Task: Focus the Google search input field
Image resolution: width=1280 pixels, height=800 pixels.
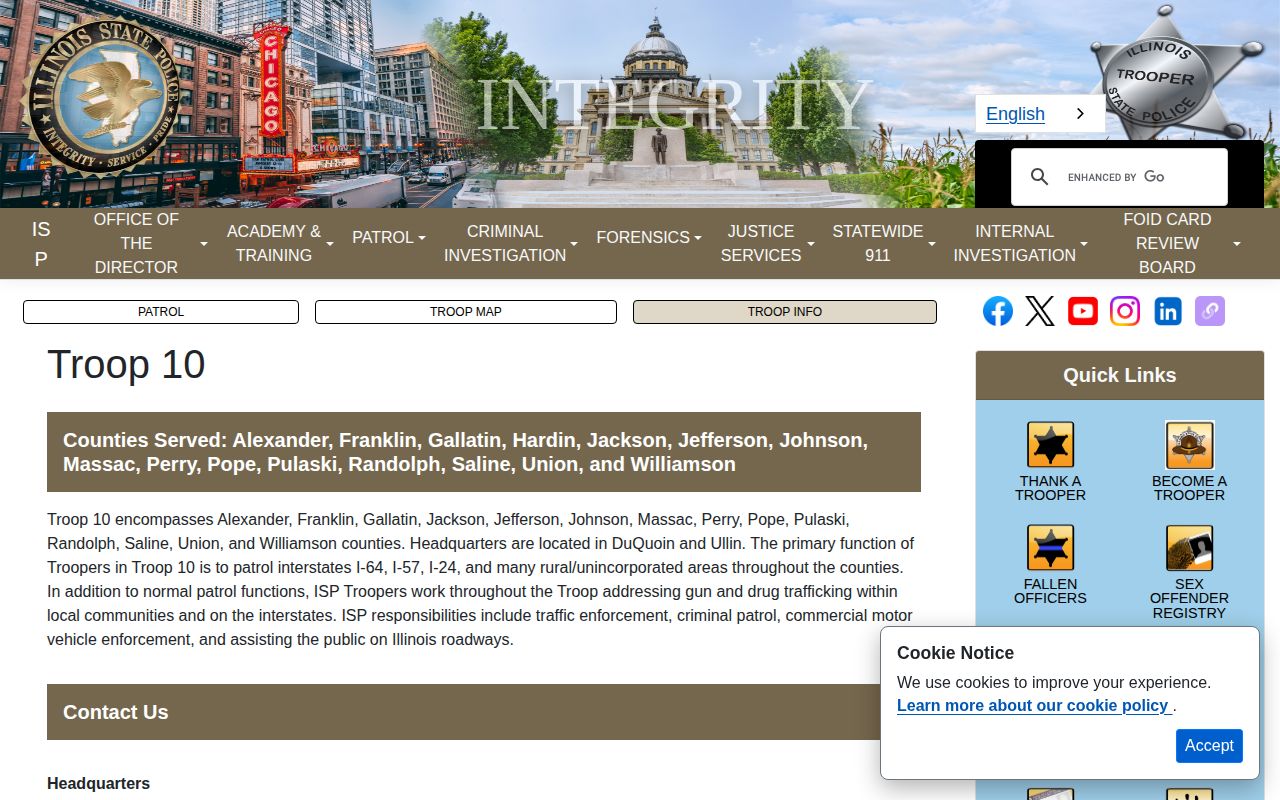Action: pyautogui.click(x=1142, y=177)
